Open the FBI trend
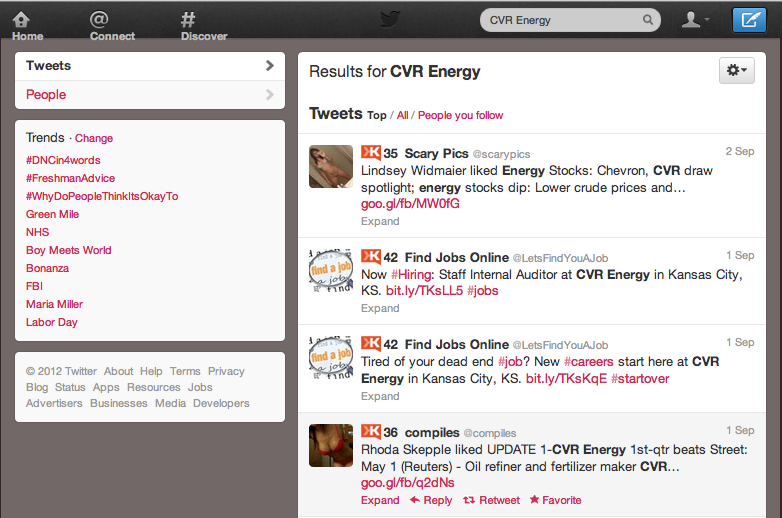Image resolution: width=782 pixels, height=518 pixels. 34,286
